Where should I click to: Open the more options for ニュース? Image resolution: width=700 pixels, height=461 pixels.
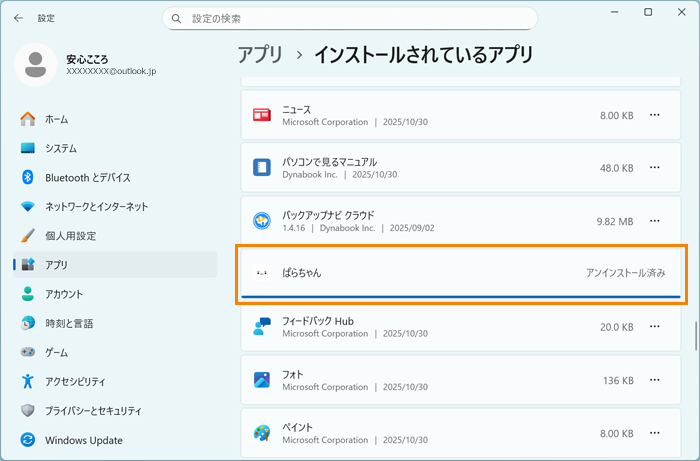[x=654, y=115]
